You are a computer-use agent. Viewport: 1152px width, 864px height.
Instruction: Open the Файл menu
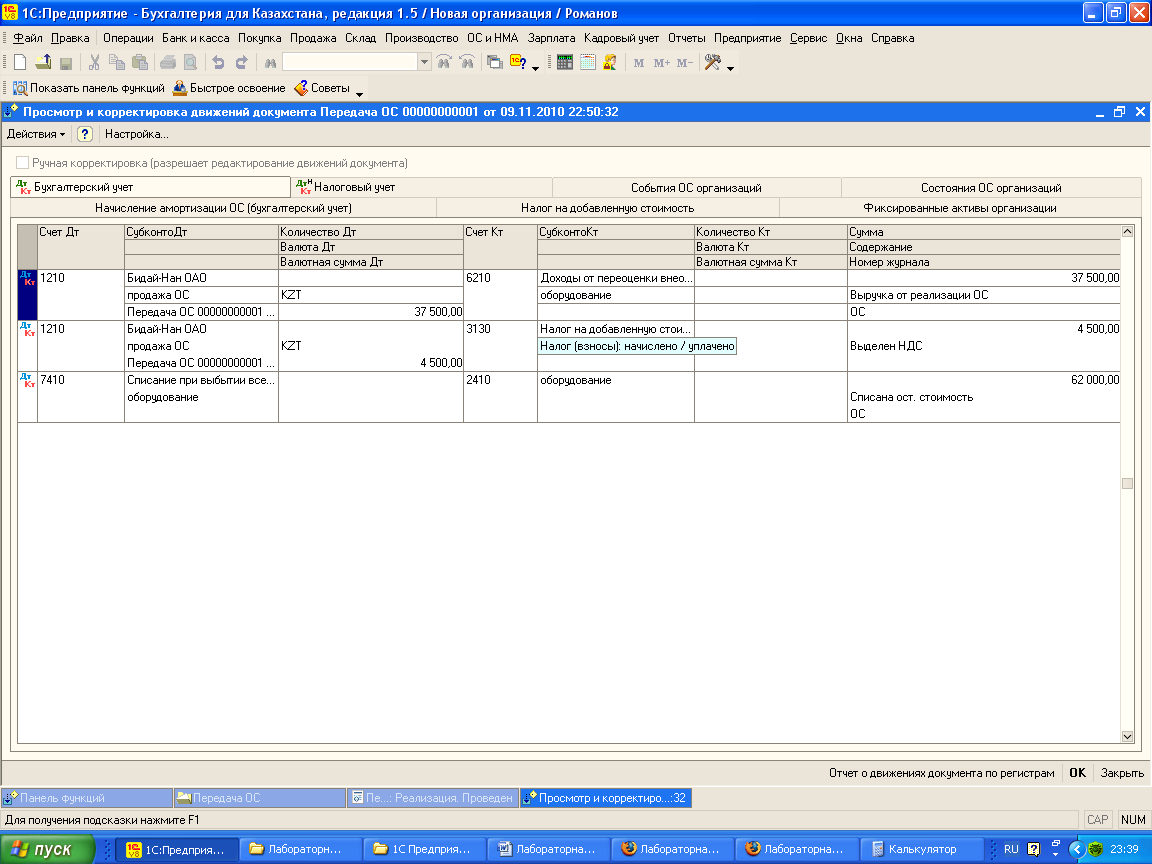point(28,38)
